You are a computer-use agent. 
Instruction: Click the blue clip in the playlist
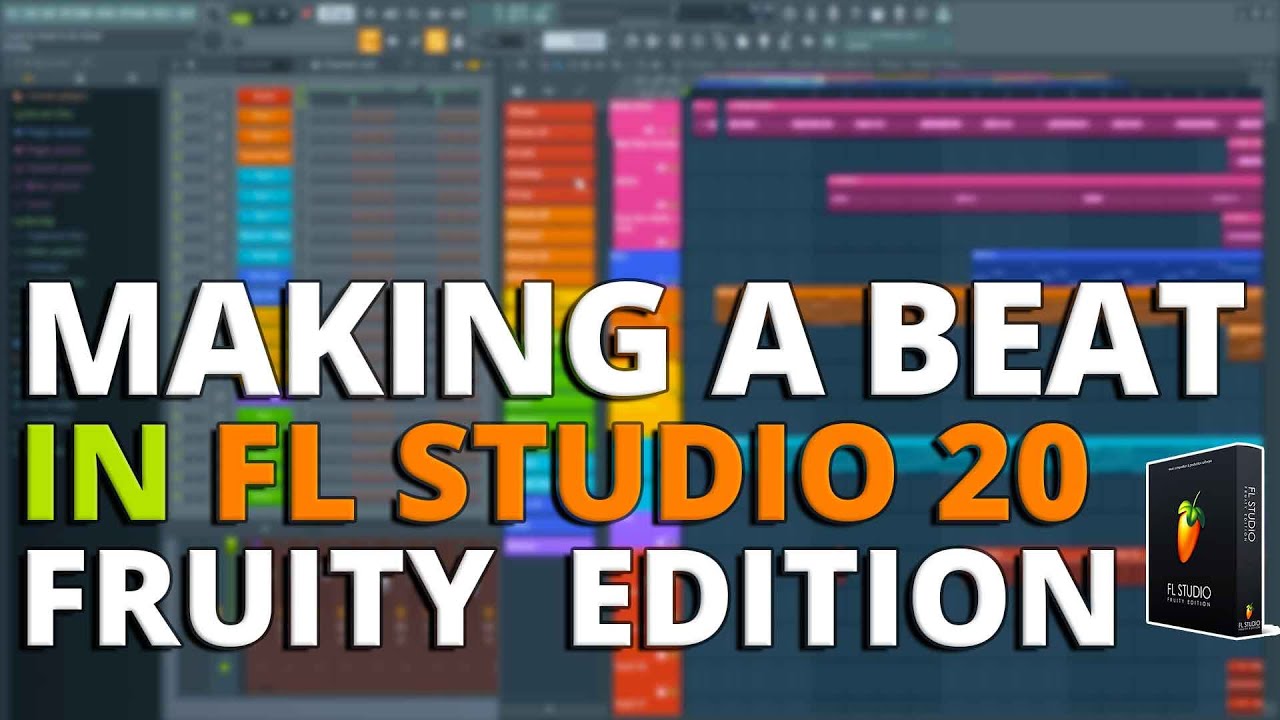point(1117,266)
